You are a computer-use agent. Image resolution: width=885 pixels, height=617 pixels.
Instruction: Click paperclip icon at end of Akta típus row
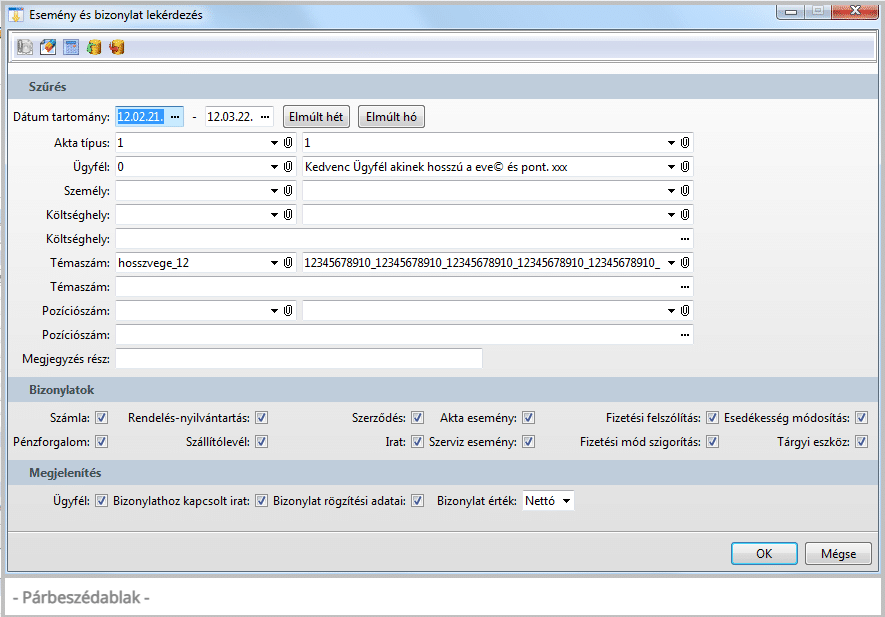coord(686,143)
